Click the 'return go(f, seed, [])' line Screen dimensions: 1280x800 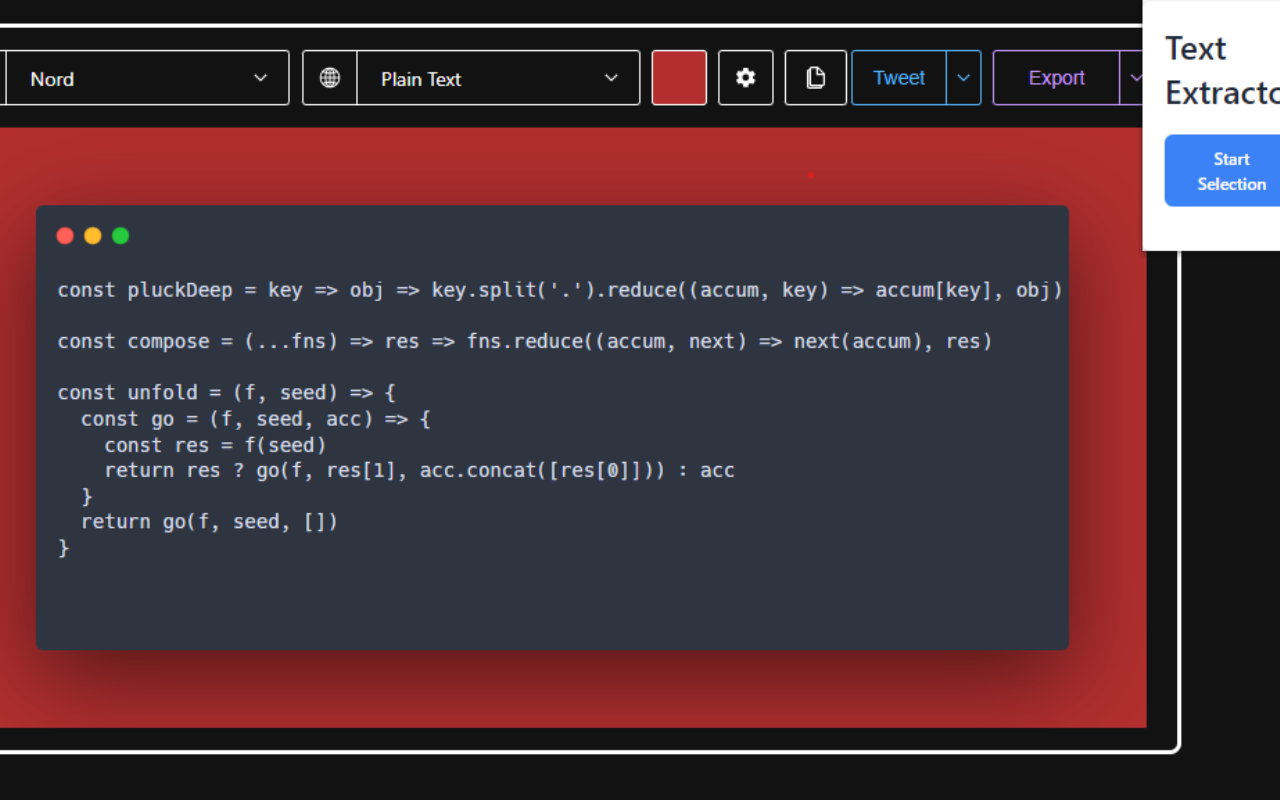coord(210,522)
